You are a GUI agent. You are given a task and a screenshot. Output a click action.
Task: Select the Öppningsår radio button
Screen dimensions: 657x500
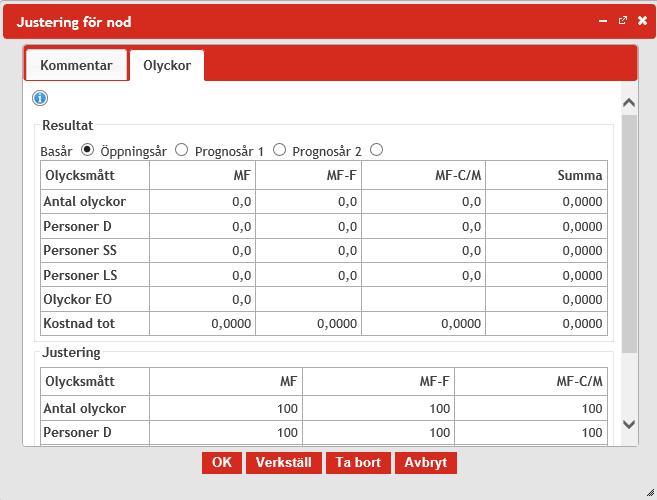(x=181, y=150)
